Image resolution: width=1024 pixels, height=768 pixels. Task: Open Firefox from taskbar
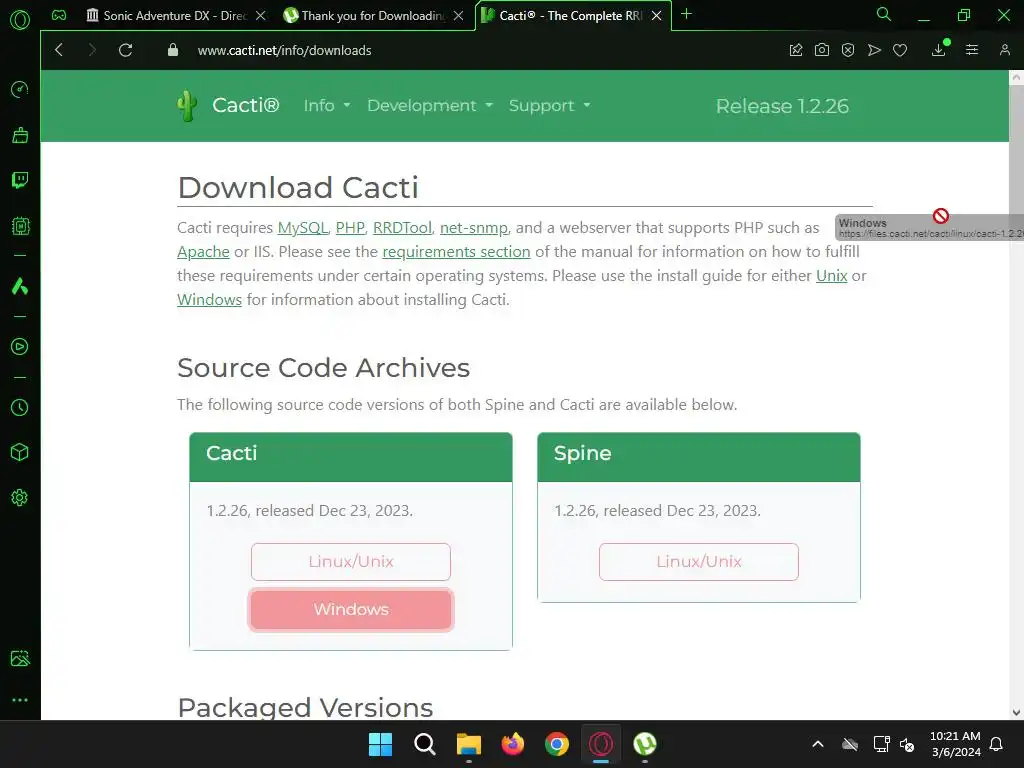(513, 744)
